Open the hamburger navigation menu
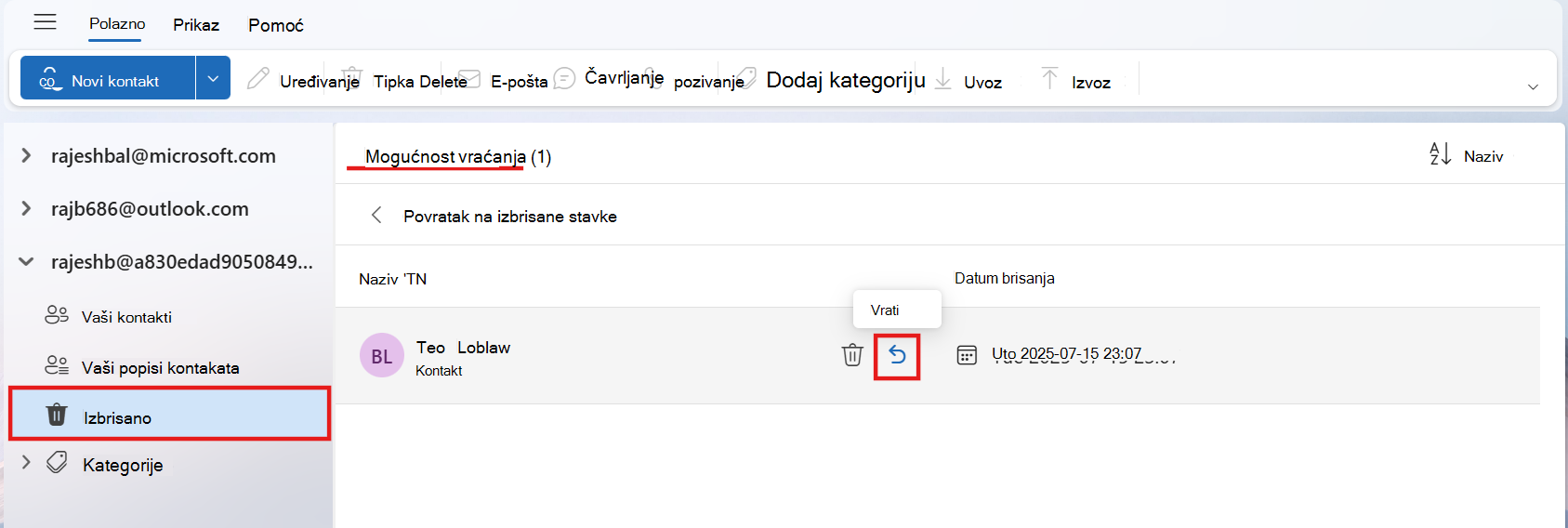This screenshot has height=528, width=1568. tap(45, 22)
